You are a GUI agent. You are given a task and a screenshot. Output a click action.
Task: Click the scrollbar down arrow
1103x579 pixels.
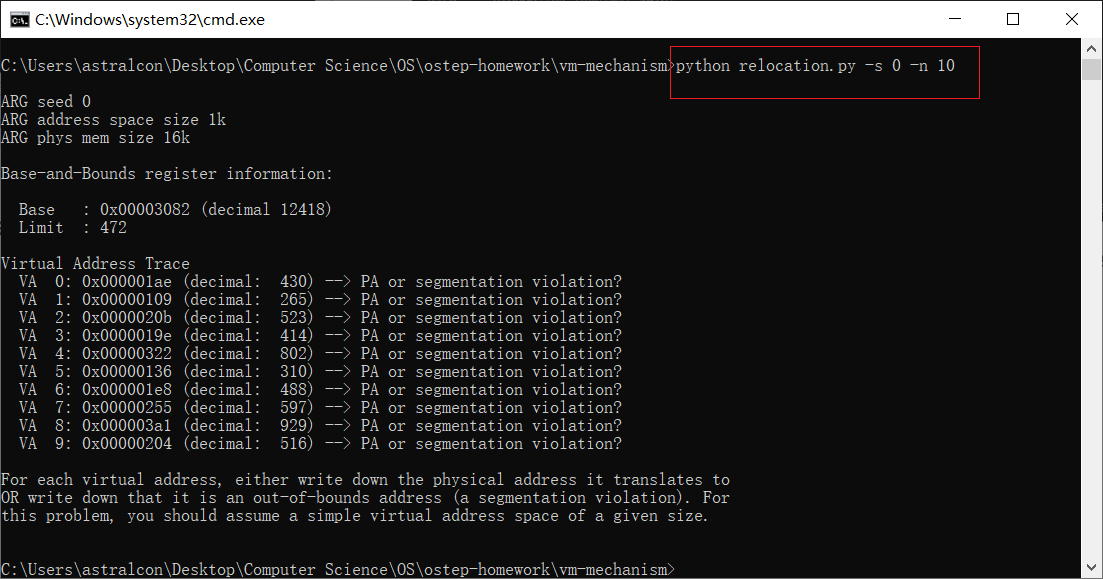pos(1091,567)
